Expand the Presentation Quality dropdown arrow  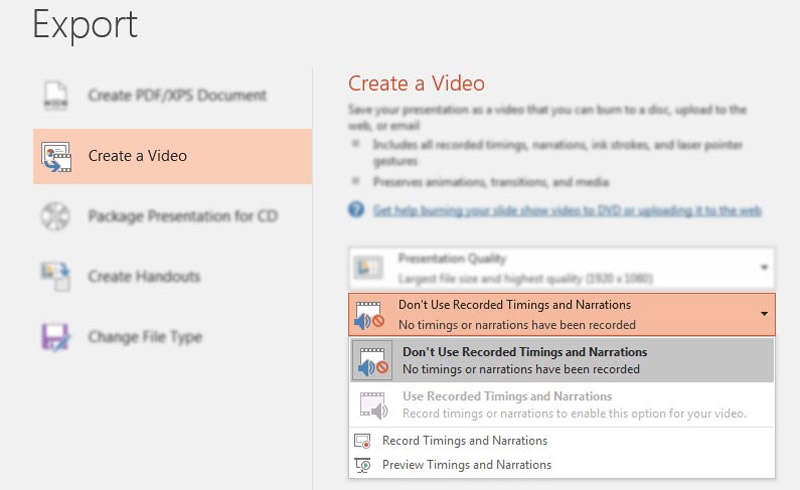pyautogui.click(x=764, y=267)
